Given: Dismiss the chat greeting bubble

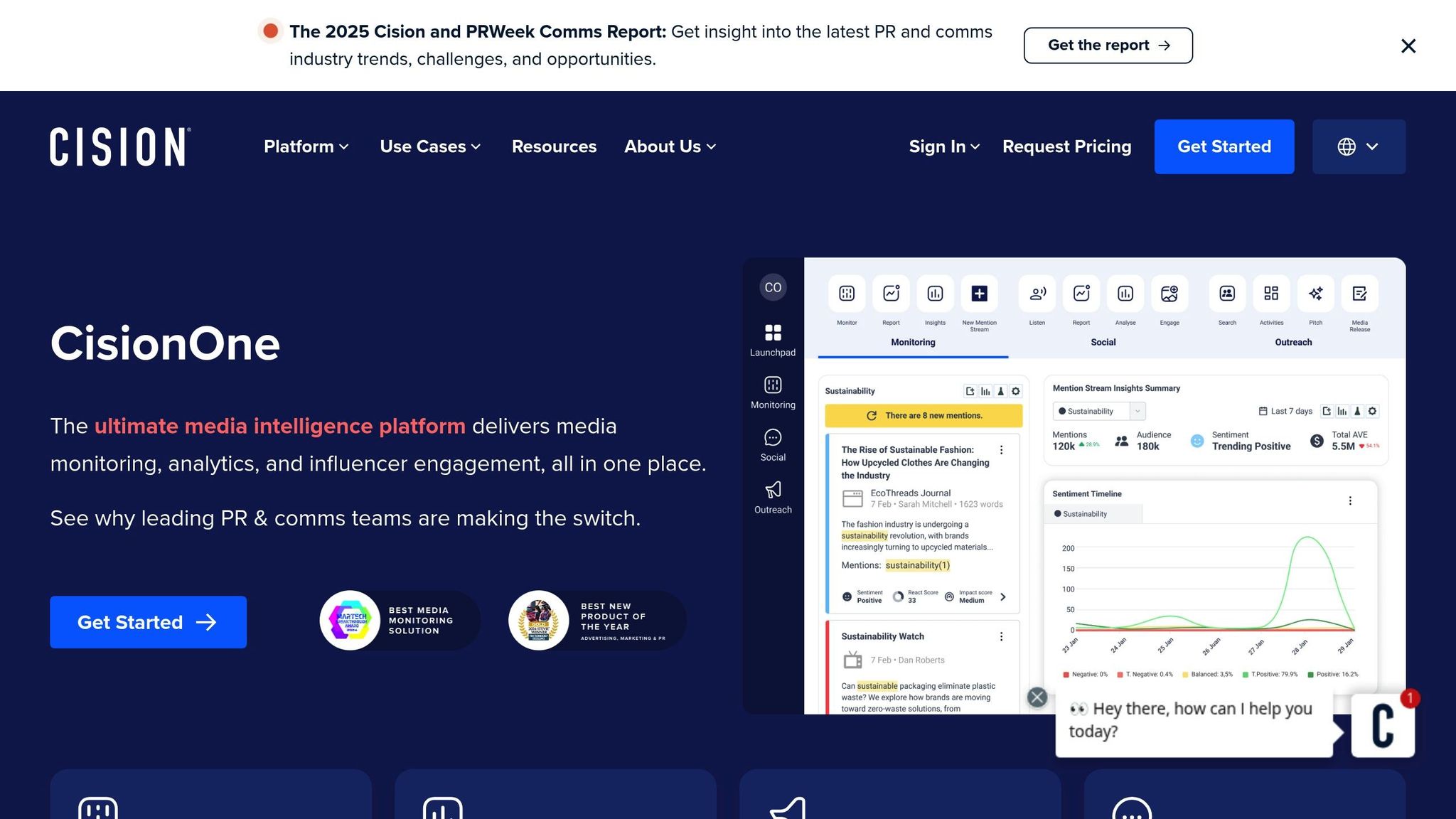Looking at the screenshot, I should [1037, 697].
